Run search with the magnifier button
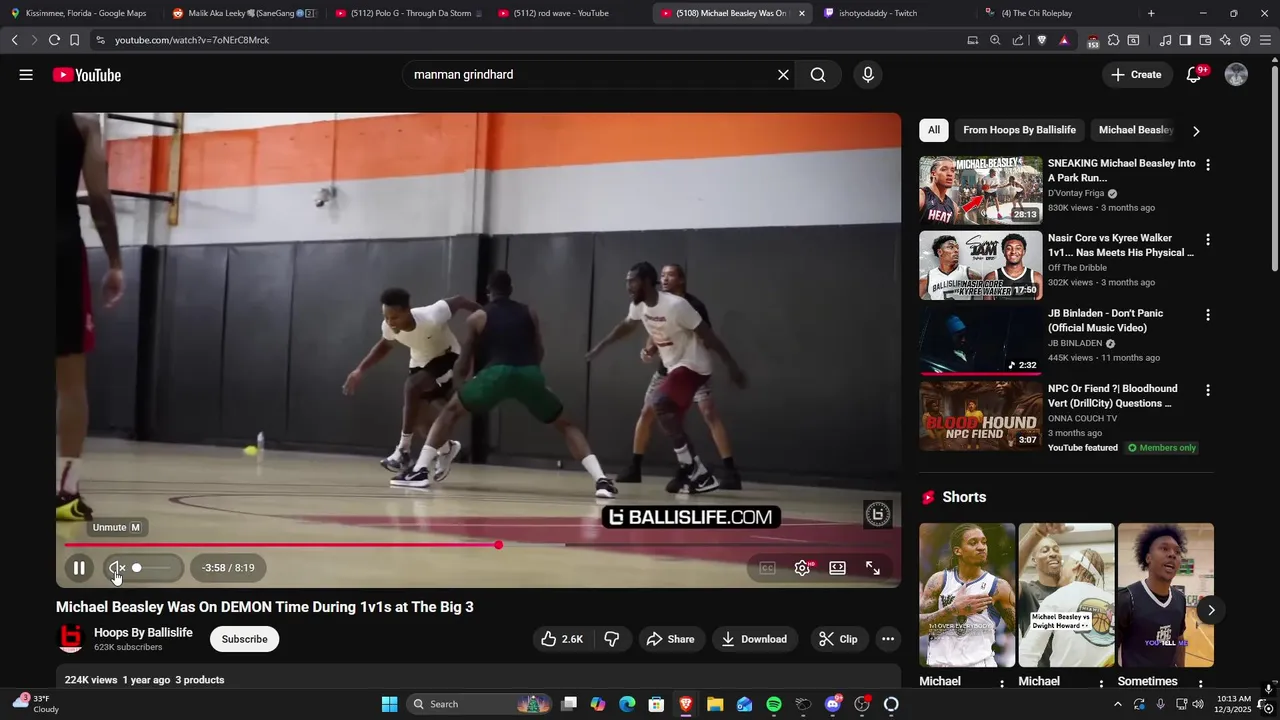Viewport: 1280px width, 720px height. coord(818,75)
